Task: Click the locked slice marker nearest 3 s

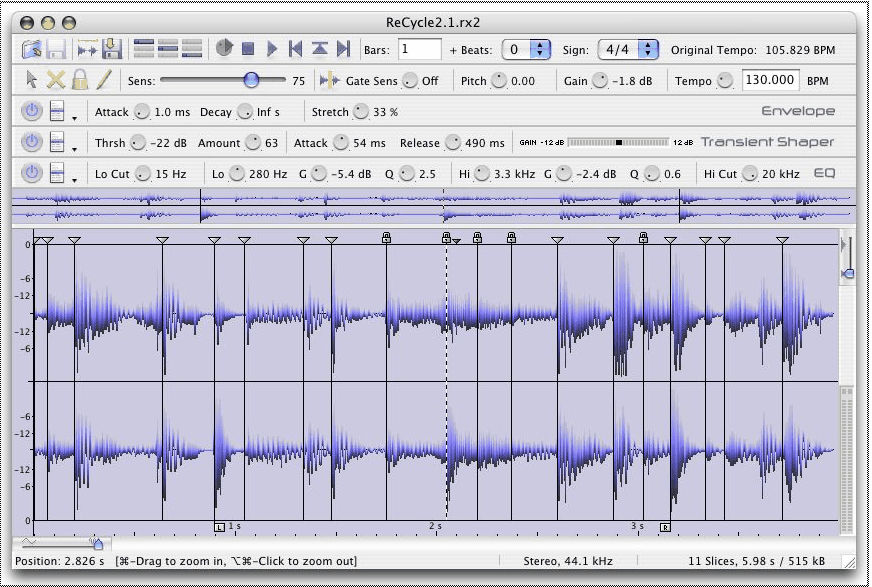Action: click(x=643, y=238)
